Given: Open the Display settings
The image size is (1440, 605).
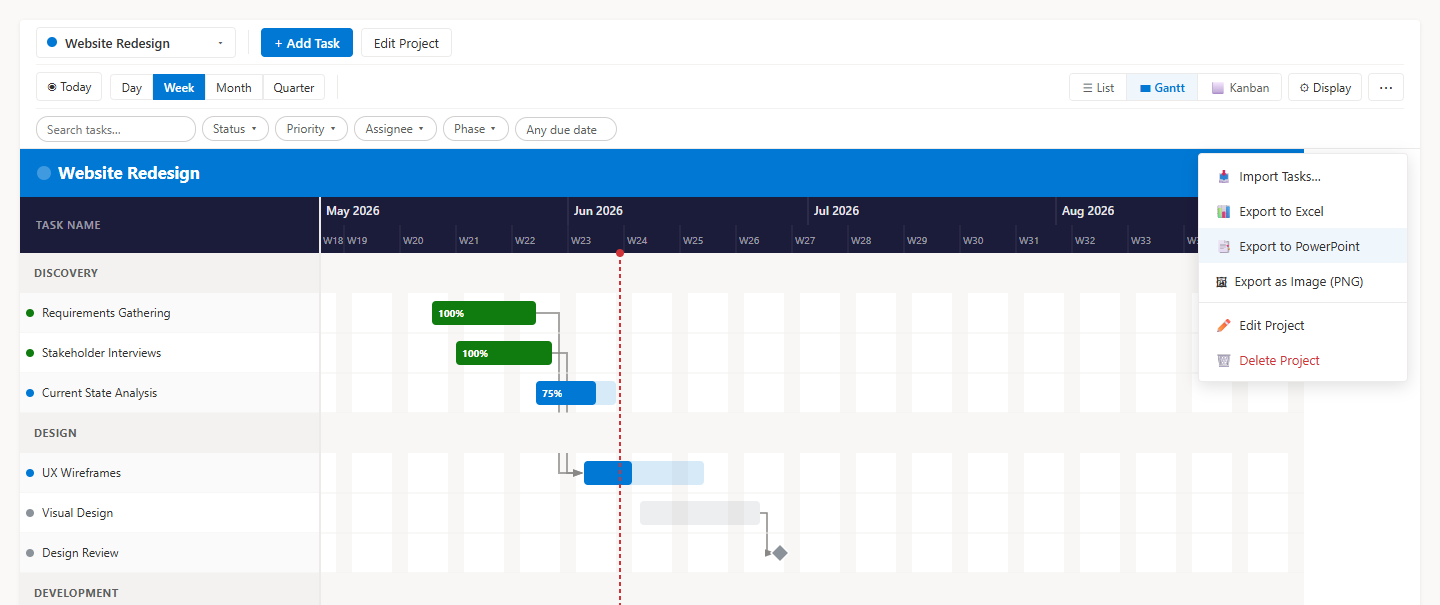Looking at the screenshot, I should (1325, 88).
